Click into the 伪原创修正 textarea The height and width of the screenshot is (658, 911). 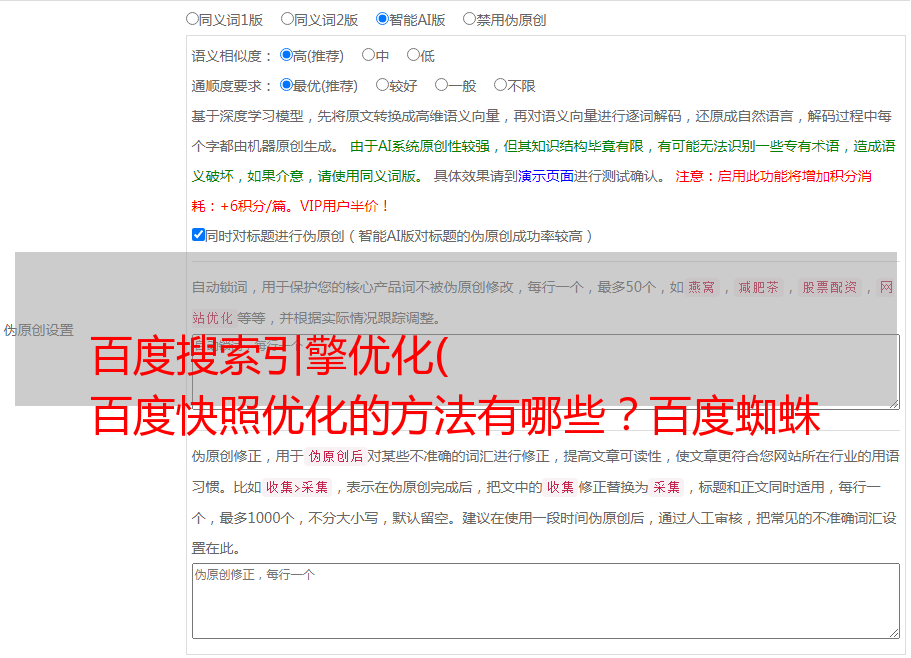tap(546, 601)
